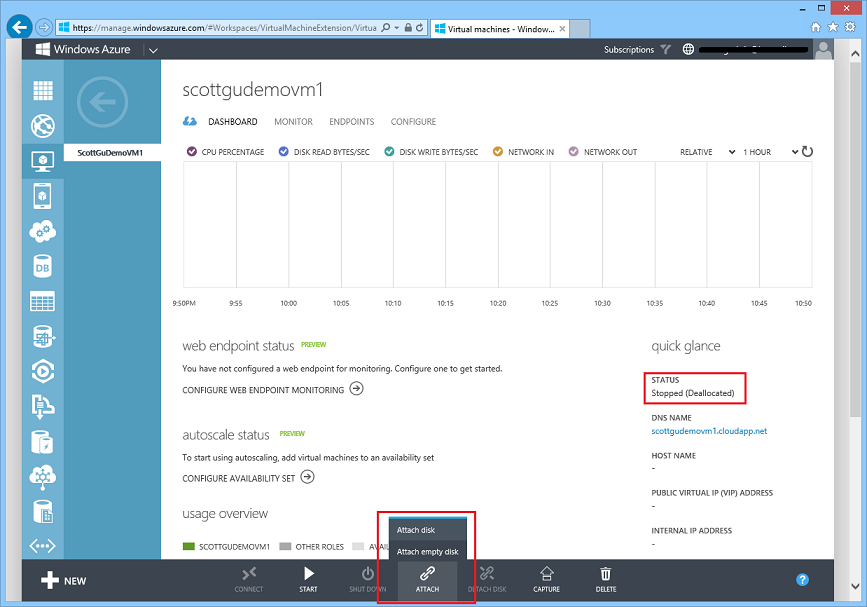The width and height of the screenshot is (867, 607).
Task: Click Configure Availability Set link
Action: (x=248, y=478)
